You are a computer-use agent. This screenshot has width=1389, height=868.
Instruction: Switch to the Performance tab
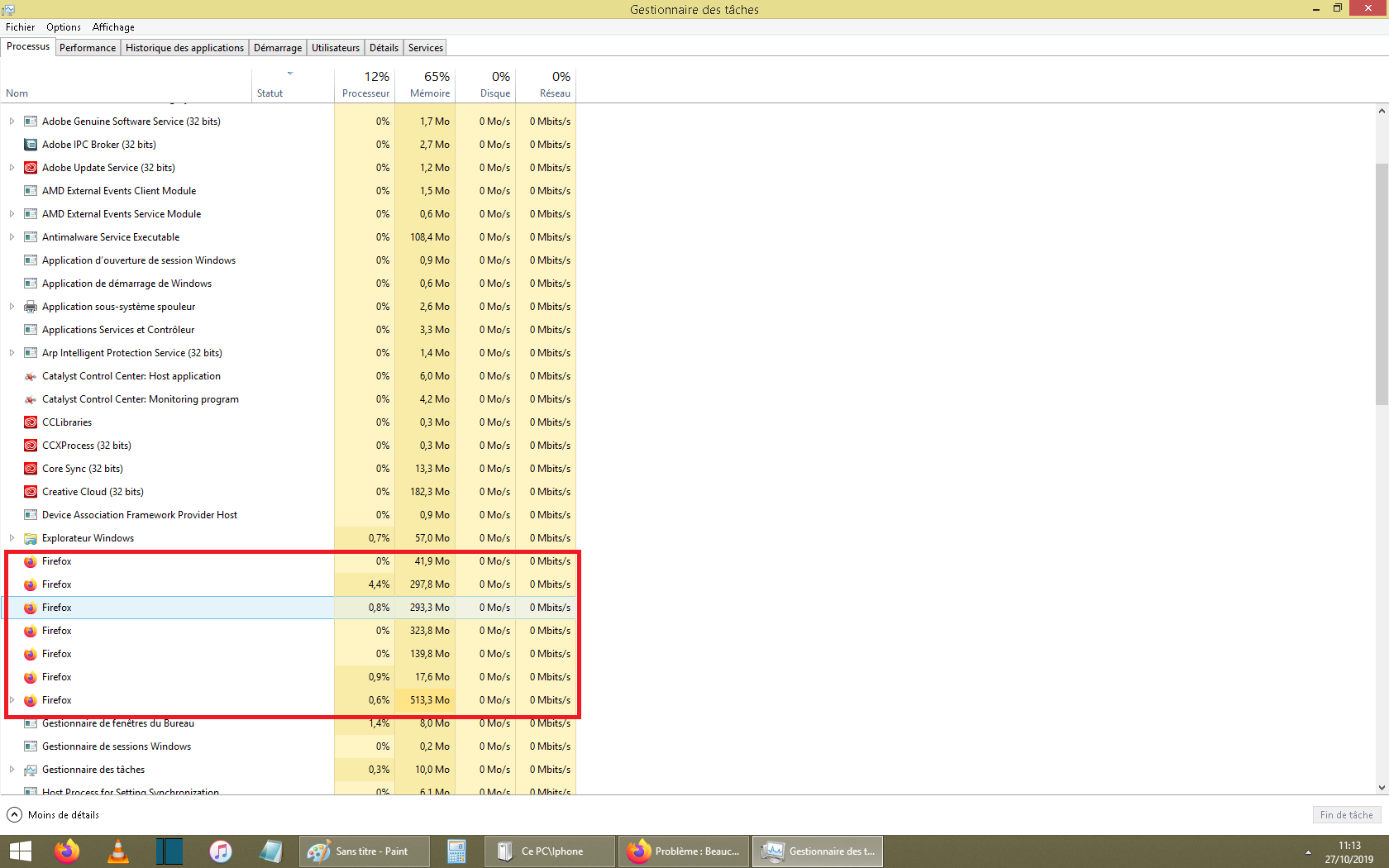coord(88,48)
